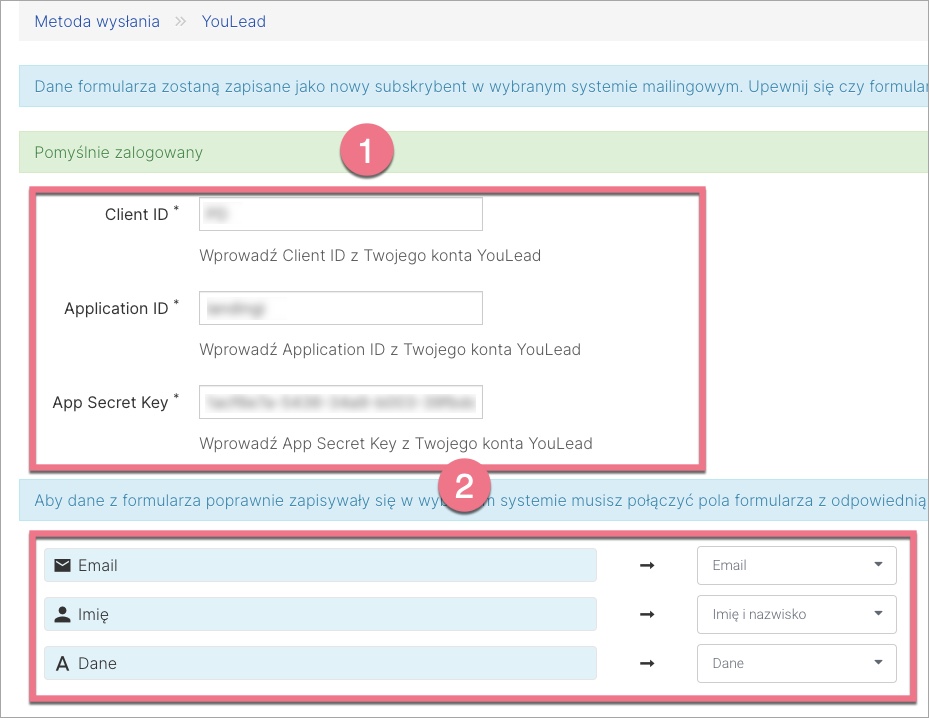Image resolution: width=929 pixels, height=718 pixels.
Task: Go to 'Metoda wysłania' breadcrumb
Action: point(97,21)
